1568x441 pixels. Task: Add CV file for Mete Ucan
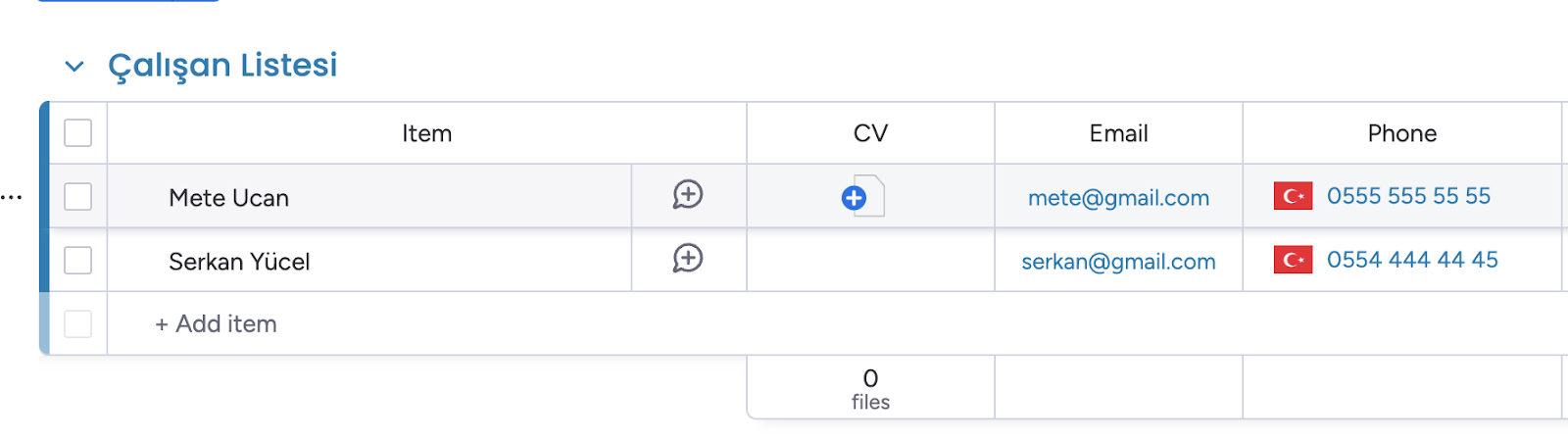854,198
